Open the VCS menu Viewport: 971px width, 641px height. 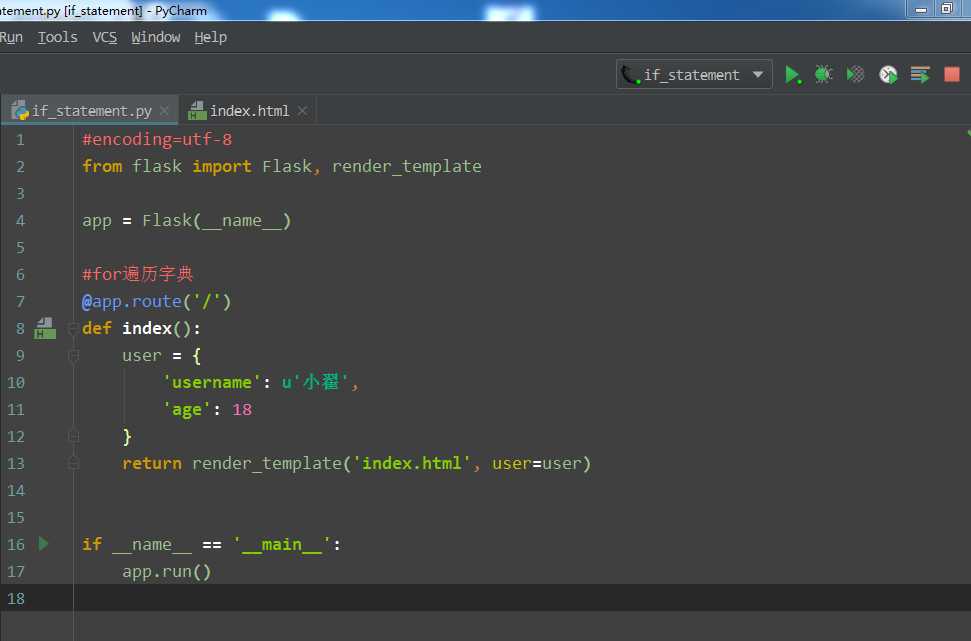[105, 37]
